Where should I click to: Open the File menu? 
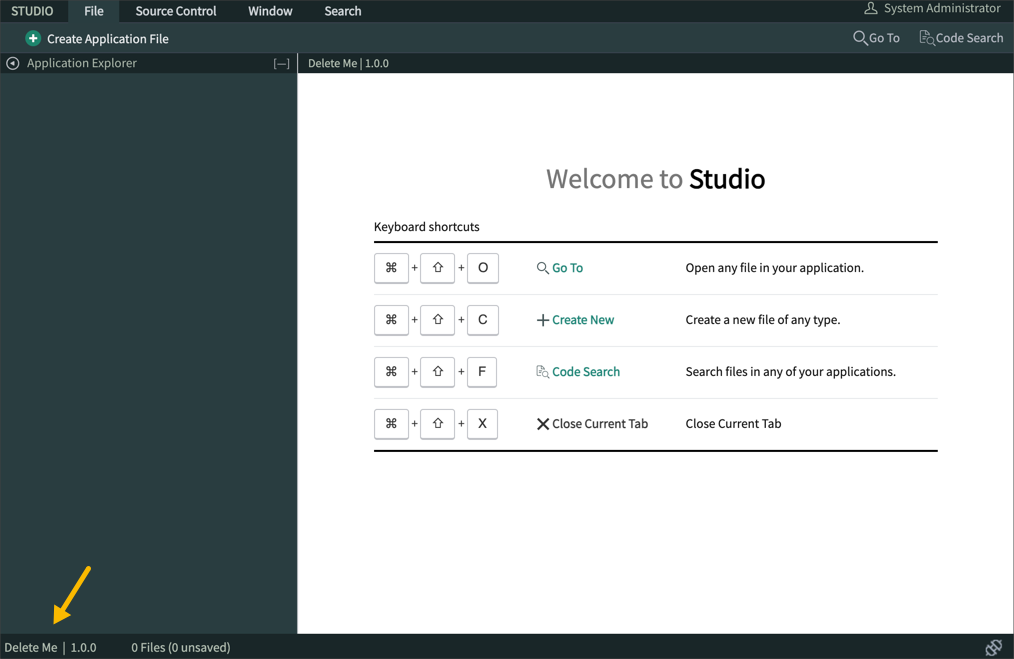pyautogui.click(x=93, y=11)
